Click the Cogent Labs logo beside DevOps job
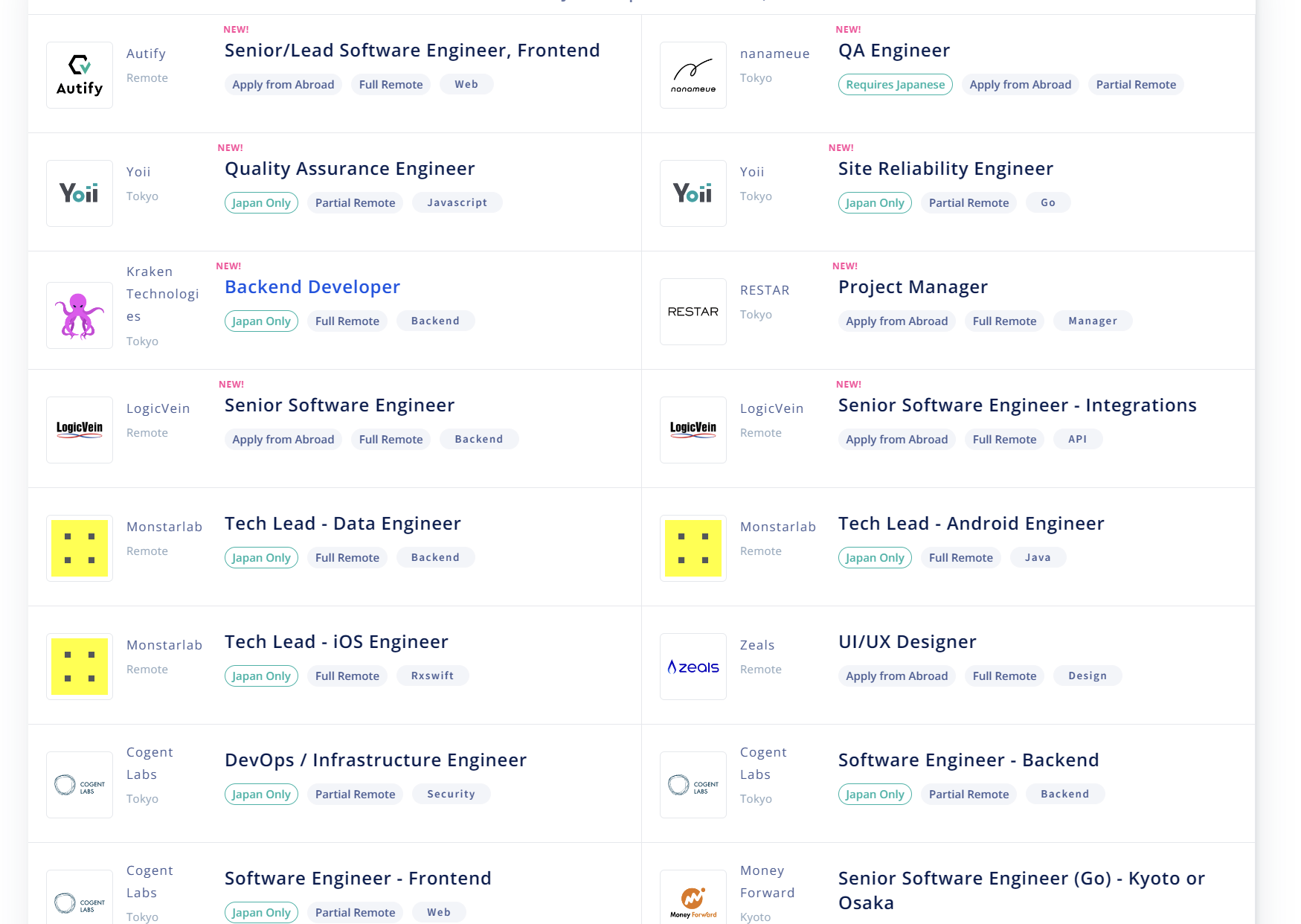1301x924 pixels. (x=80, y=785)
